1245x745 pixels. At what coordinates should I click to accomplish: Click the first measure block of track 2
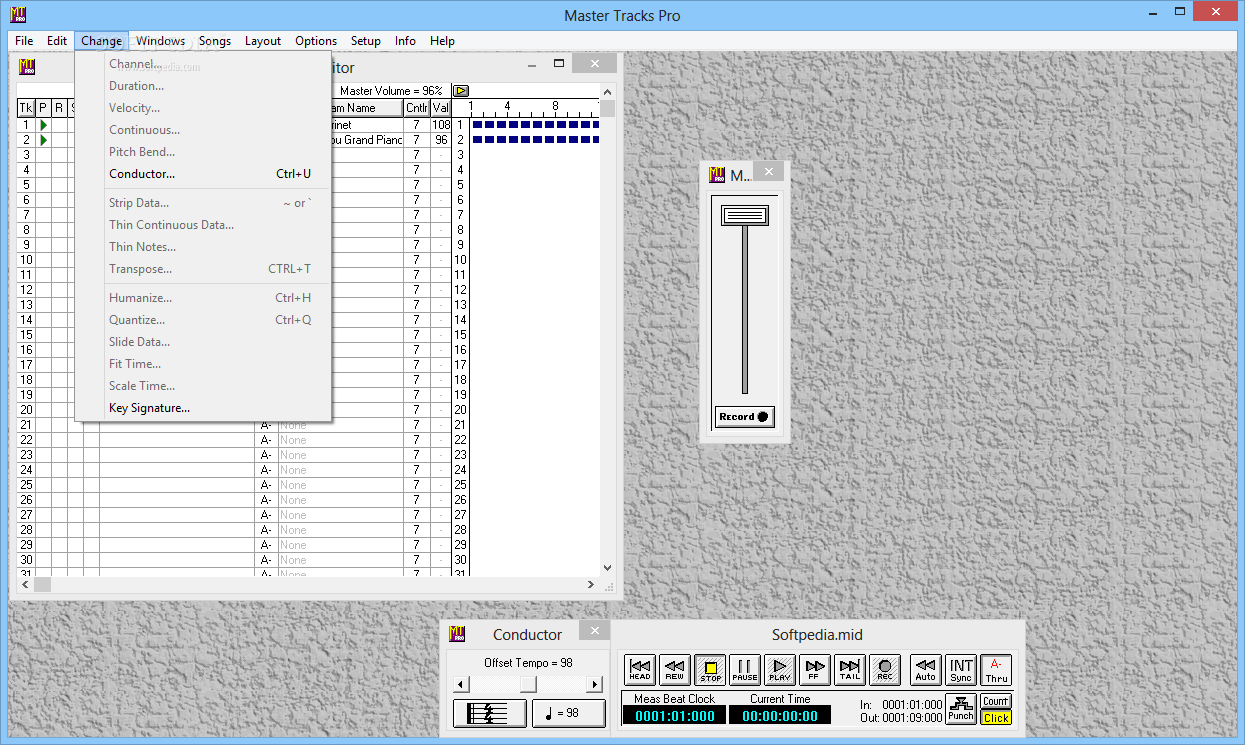click(477, 140)
